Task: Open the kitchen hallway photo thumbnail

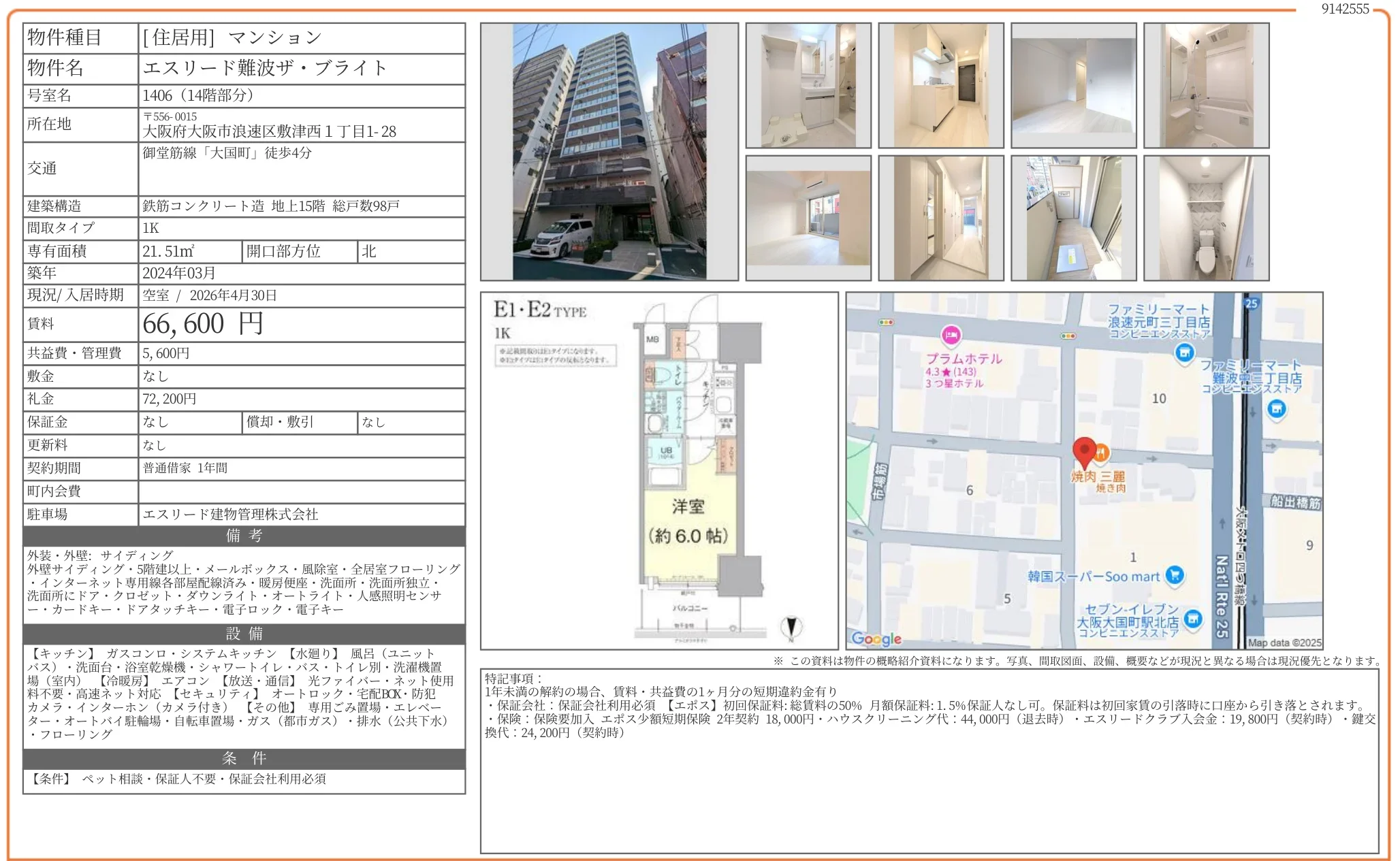Action: pyautogui.click(x=940, y=85)
